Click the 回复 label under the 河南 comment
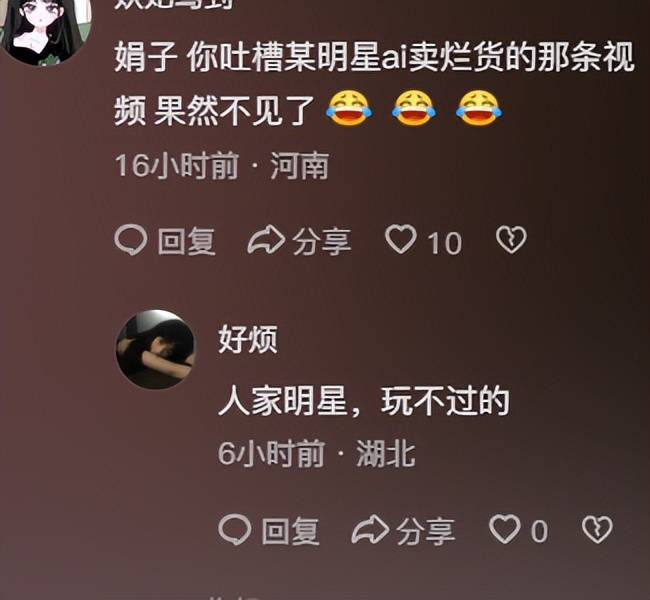The image size is (650, 600). (x=187, y=241)
